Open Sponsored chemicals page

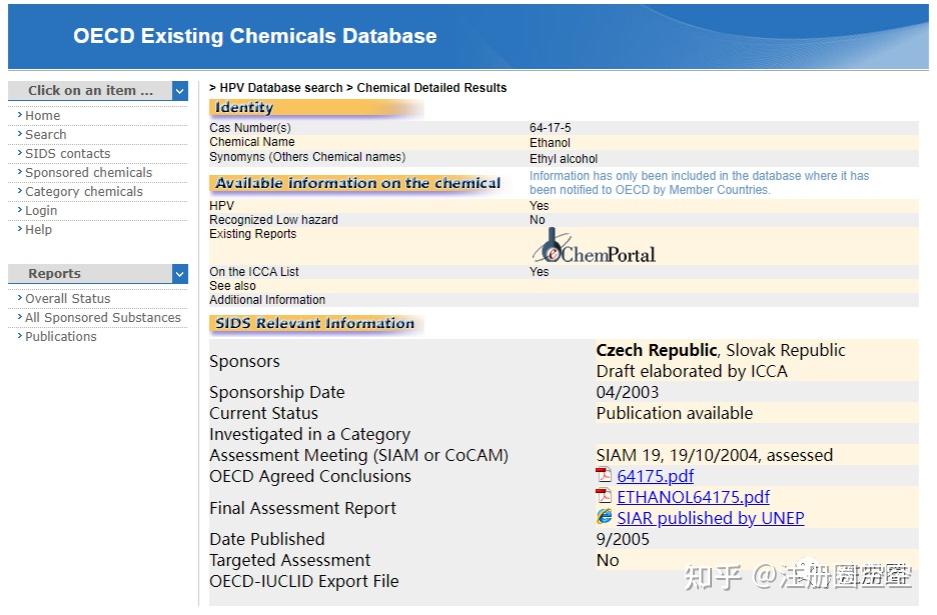tap(89, 173)
